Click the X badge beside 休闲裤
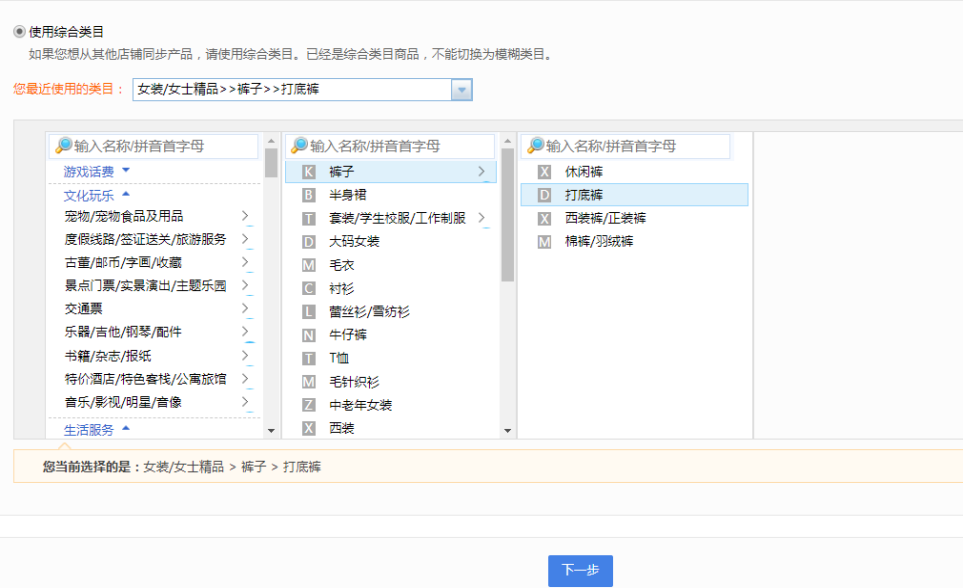Screen dimensions: 963x588 click(544, 171)
